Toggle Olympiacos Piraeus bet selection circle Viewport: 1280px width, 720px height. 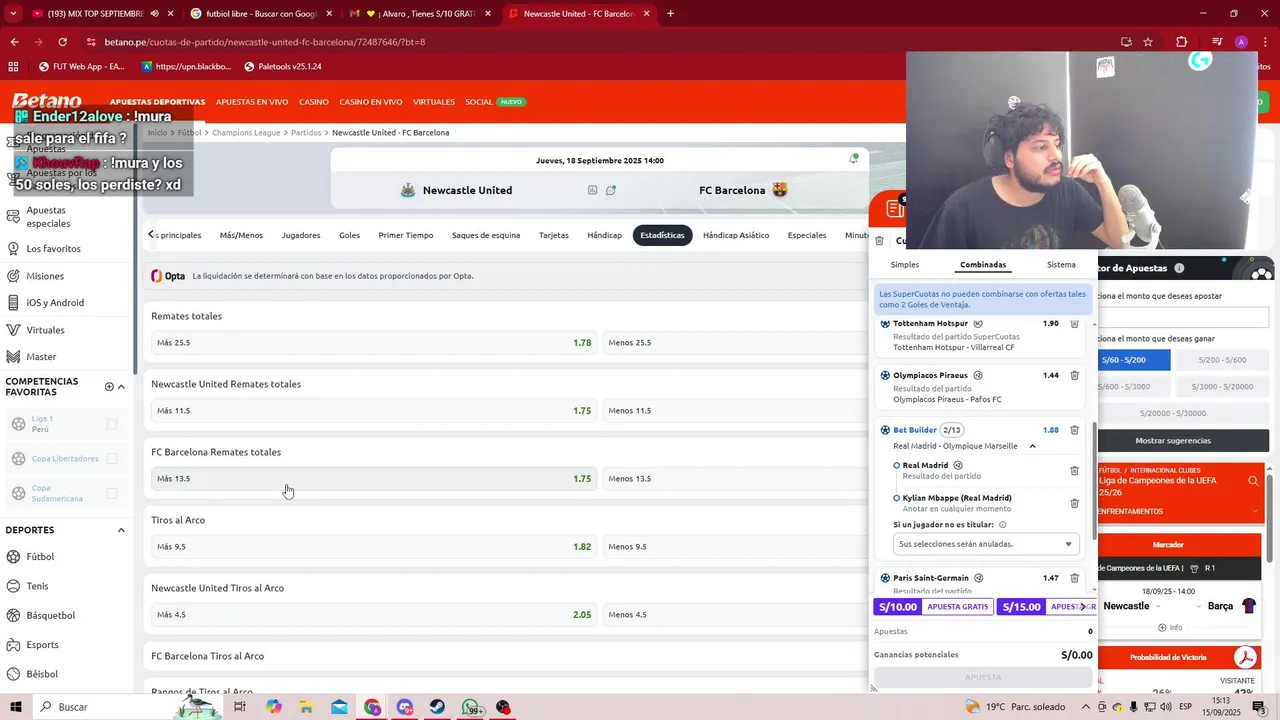tap(885, 376)
